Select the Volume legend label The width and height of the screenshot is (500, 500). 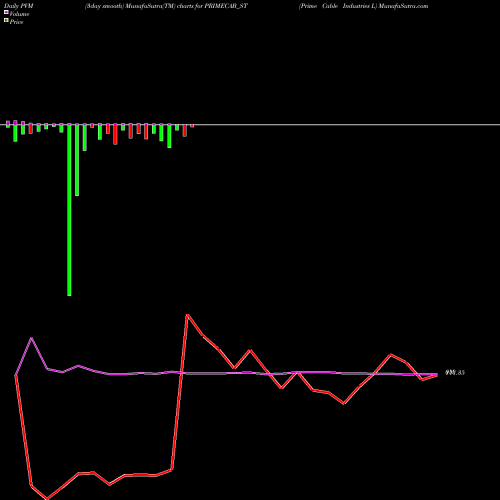point(19,14)
